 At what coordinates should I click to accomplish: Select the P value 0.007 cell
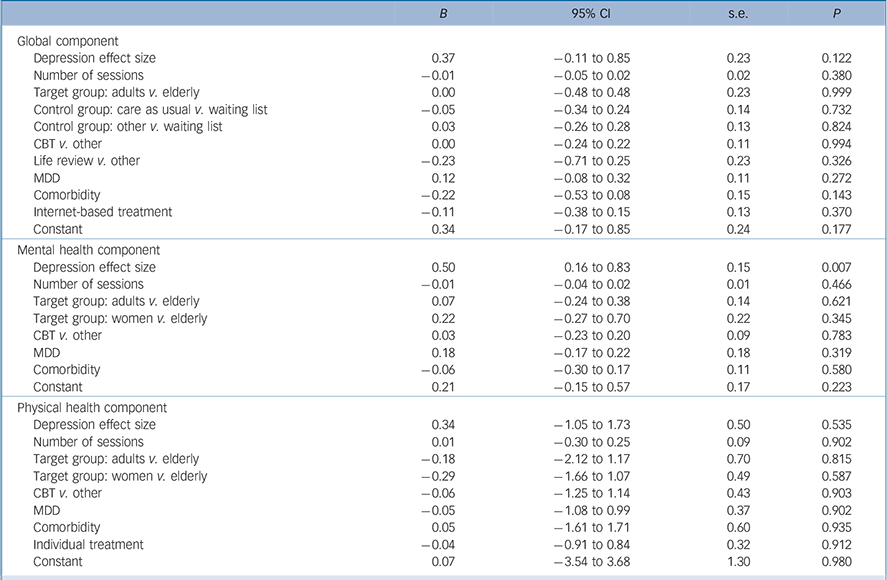835,268
